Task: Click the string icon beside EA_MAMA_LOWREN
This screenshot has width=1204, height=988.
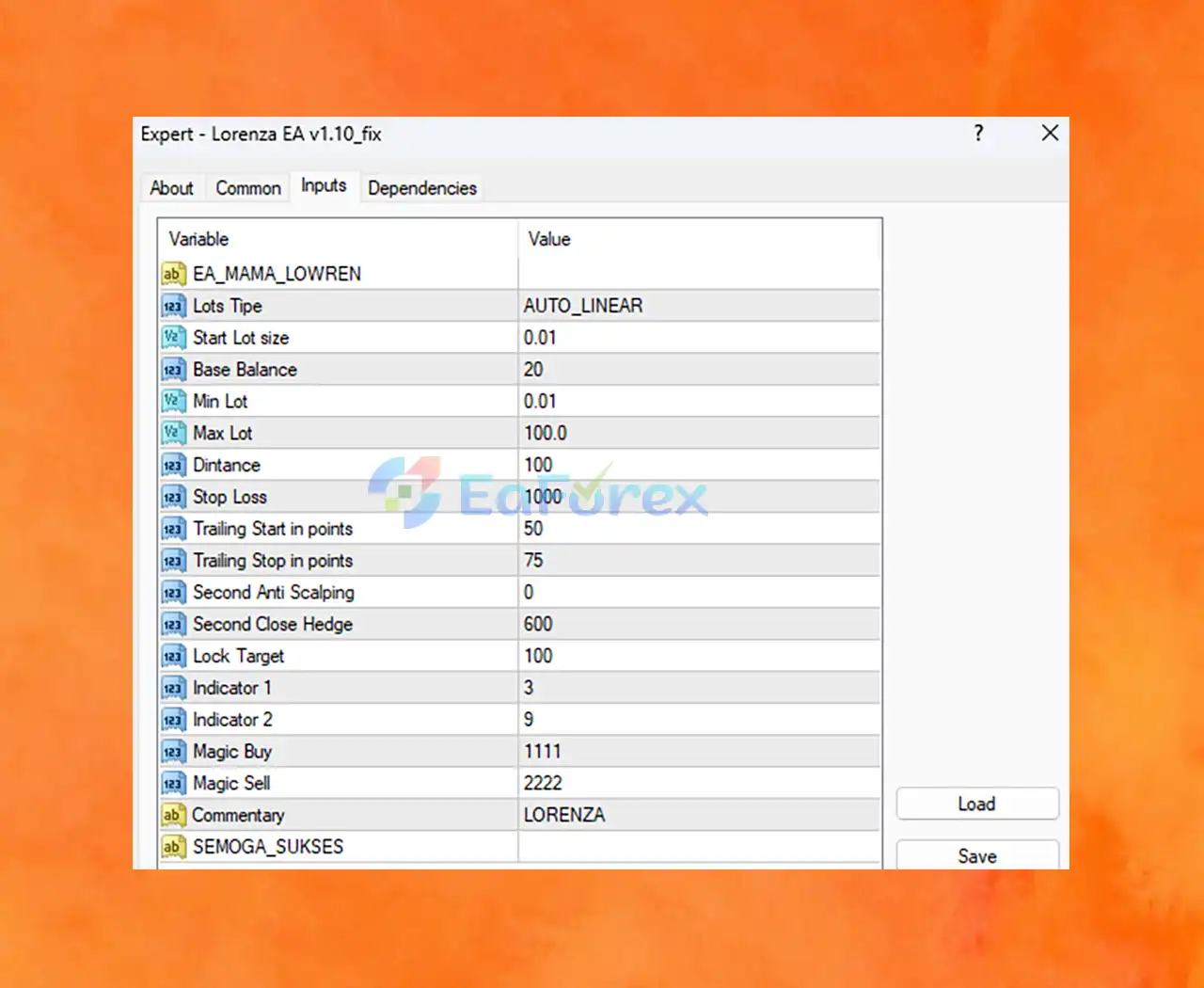Action: coord(172,274)
